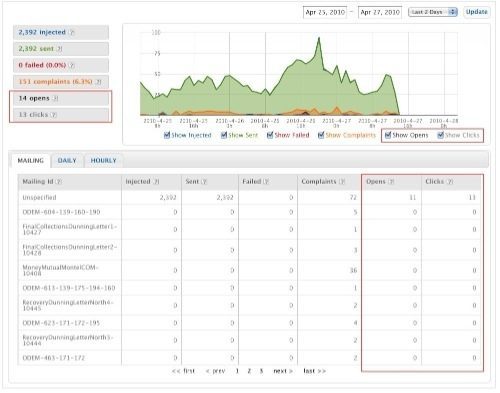This screenshot has width=500, height=393.
Task: Click help icon in Sent column header
Action: click(204, 182)
